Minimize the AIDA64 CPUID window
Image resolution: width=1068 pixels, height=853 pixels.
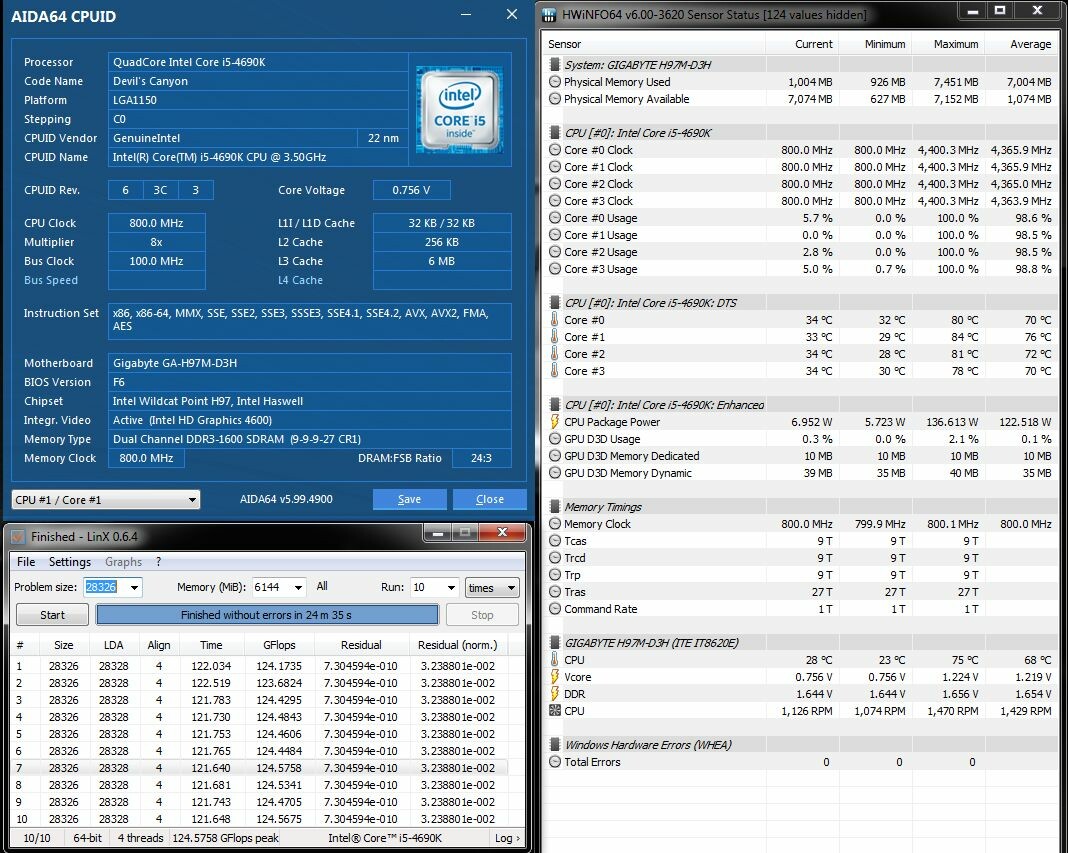point(466,14)
